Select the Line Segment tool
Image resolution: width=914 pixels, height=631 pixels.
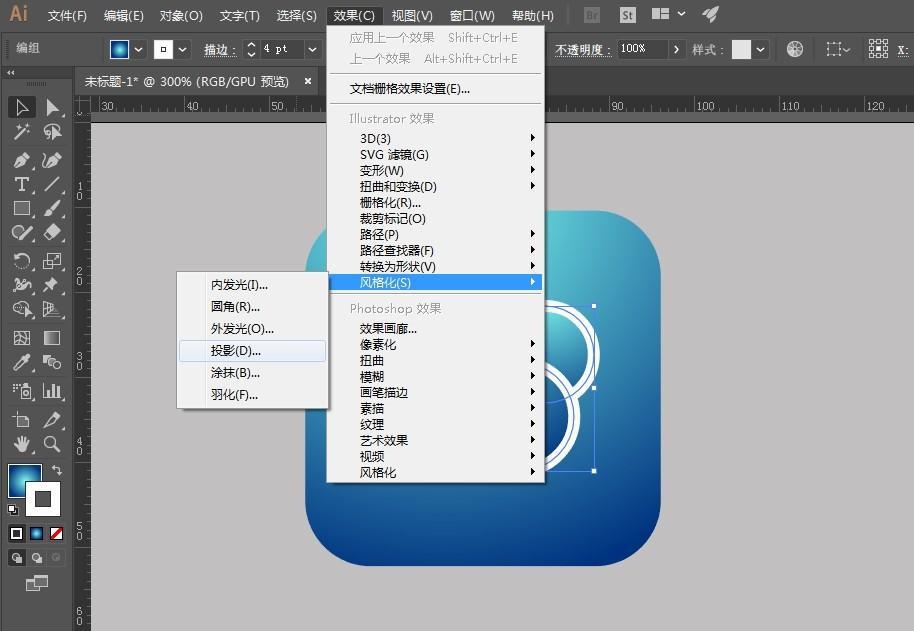tap(52, 185)
